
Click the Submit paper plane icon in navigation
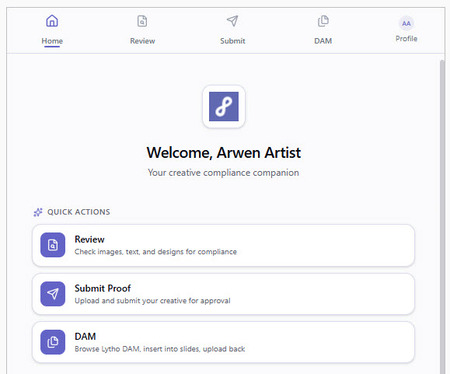pyautogui.click(x=232, y=21)
